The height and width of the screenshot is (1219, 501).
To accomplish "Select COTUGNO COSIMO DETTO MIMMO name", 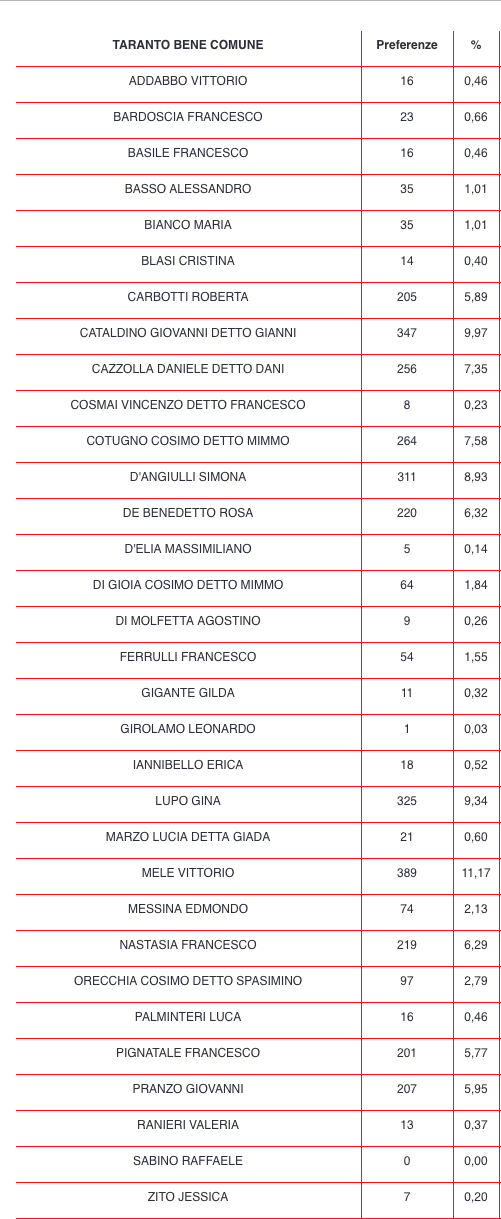I will (x=188, y=441).
